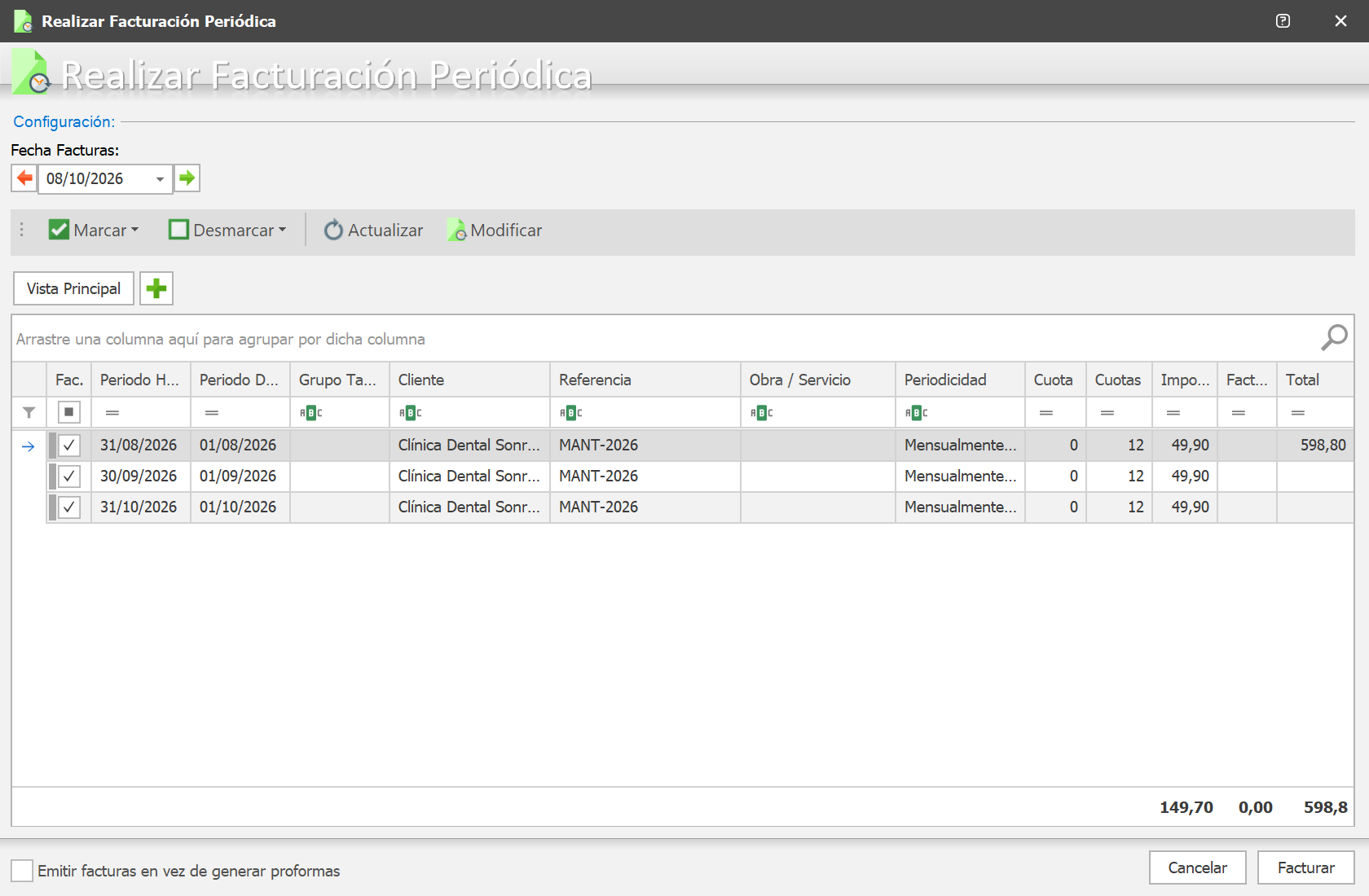Open the Periodo H... filter equals operator
This screenshot has height=896, width=1369.
(112, 413)
